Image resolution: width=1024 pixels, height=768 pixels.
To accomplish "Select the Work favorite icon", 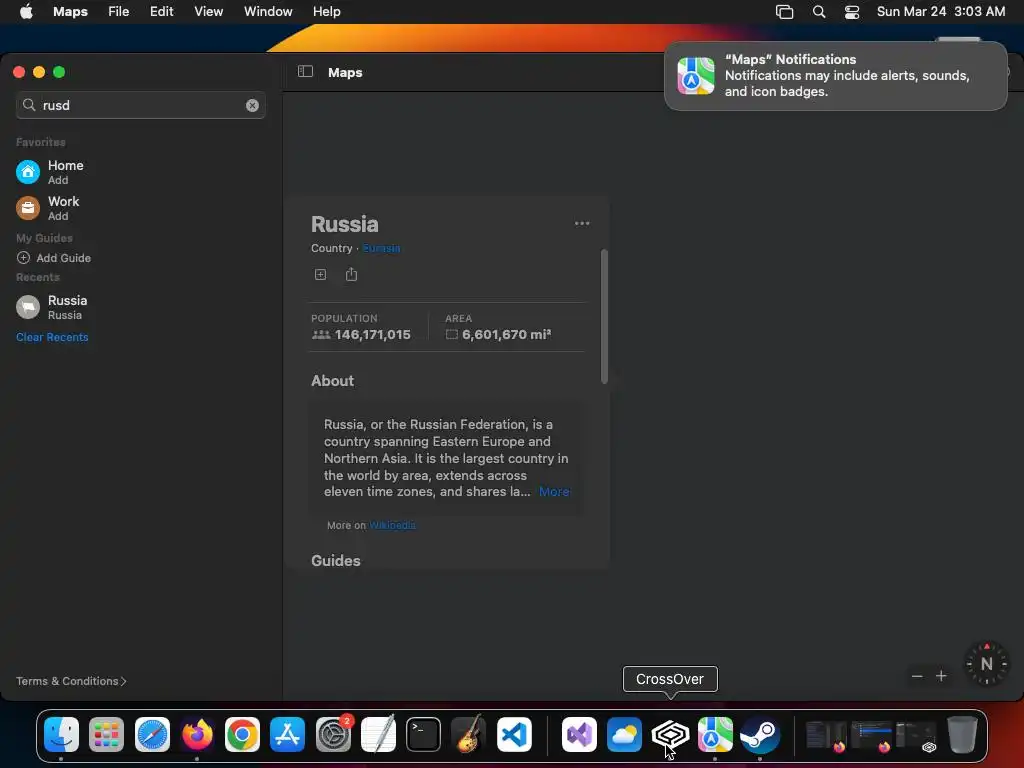I will point(27,208).
